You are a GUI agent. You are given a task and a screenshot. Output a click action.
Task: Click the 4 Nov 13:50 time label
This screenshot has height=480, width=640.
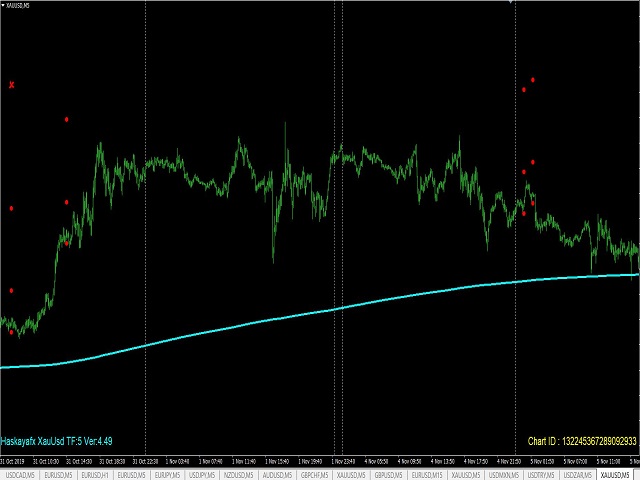click(443, 462)
